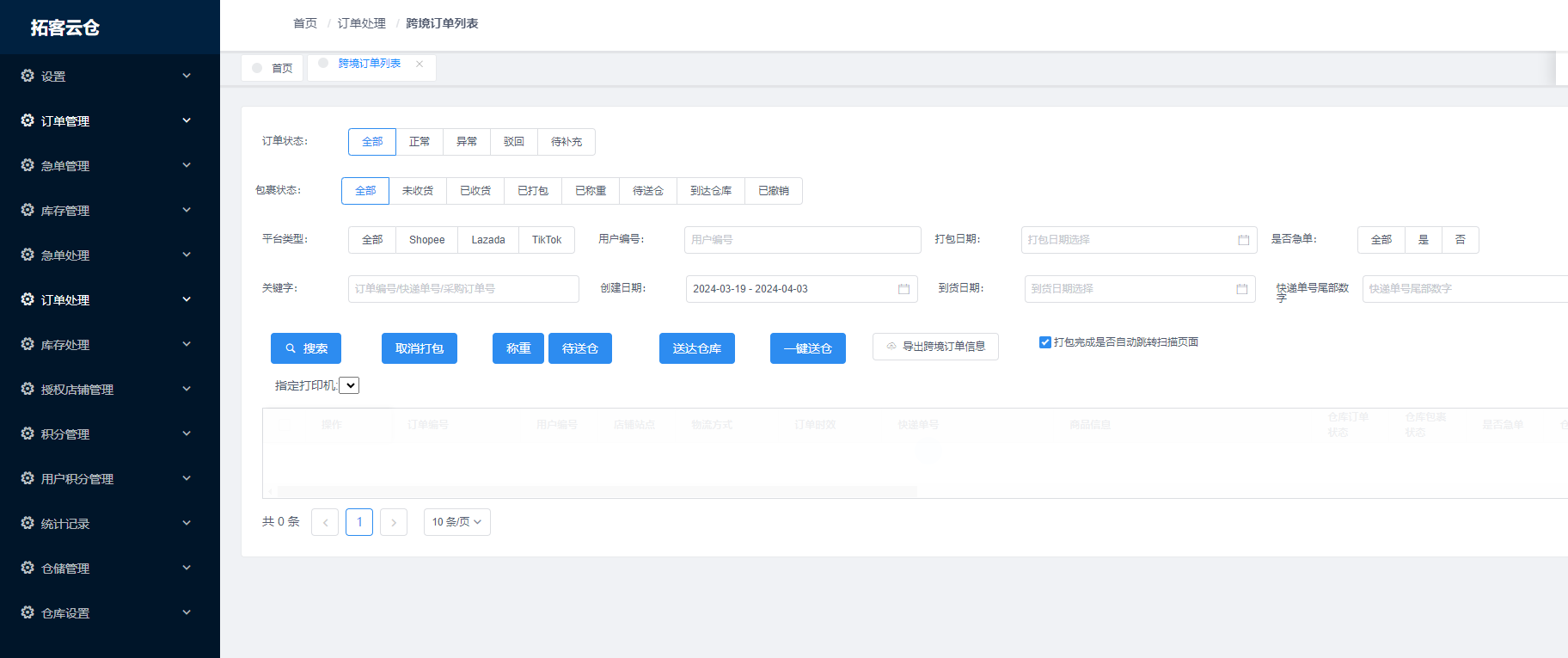
Task: Select 待补充 order status
Action: pyautogui.click(x=567, y=142)
